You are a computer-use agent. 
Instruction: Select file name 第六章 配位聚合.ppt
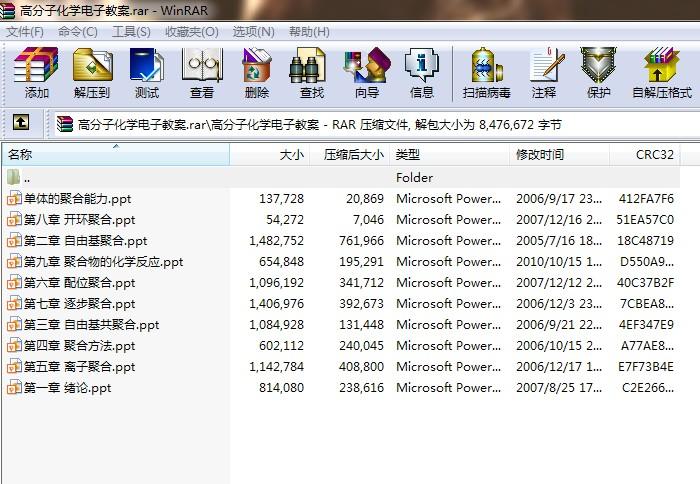click(x=79, y=282)
